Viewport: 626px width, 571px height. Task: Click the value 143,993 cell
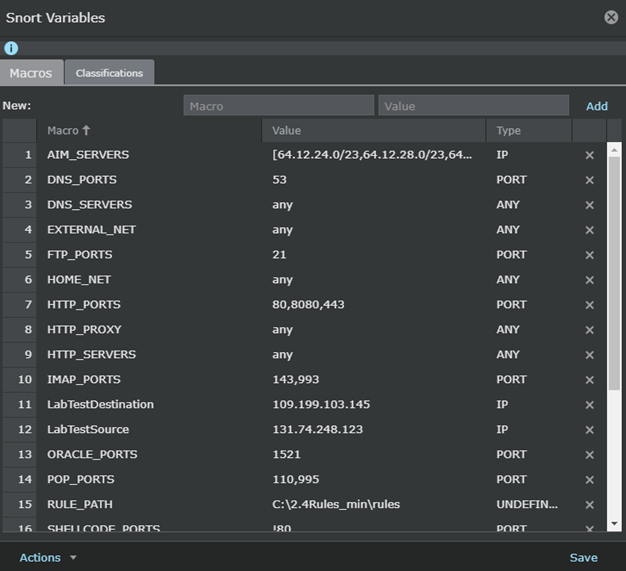click(x=374, y=379)
